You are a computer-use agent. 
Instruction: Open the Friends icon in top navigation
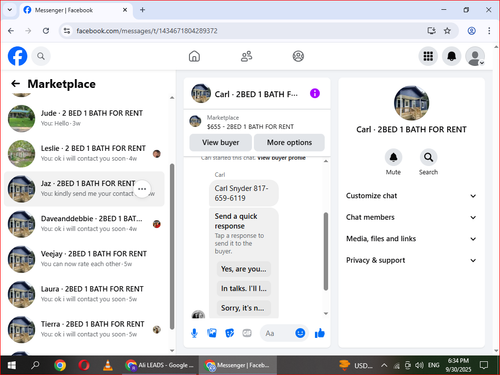coord(246,56)
